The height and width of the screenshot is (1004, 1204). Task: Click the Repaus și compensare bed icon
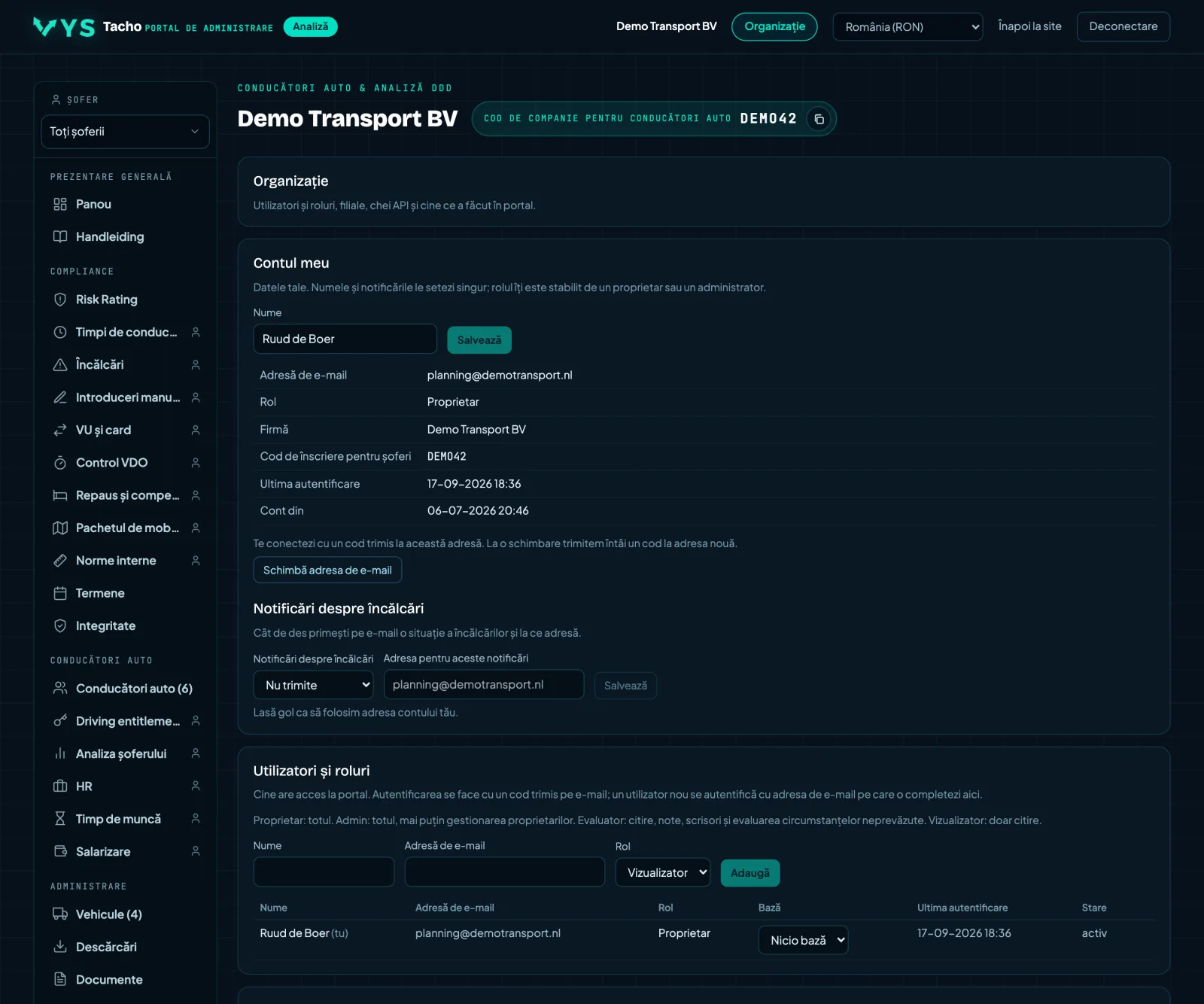pyautogui.click(x=60, y=495)
